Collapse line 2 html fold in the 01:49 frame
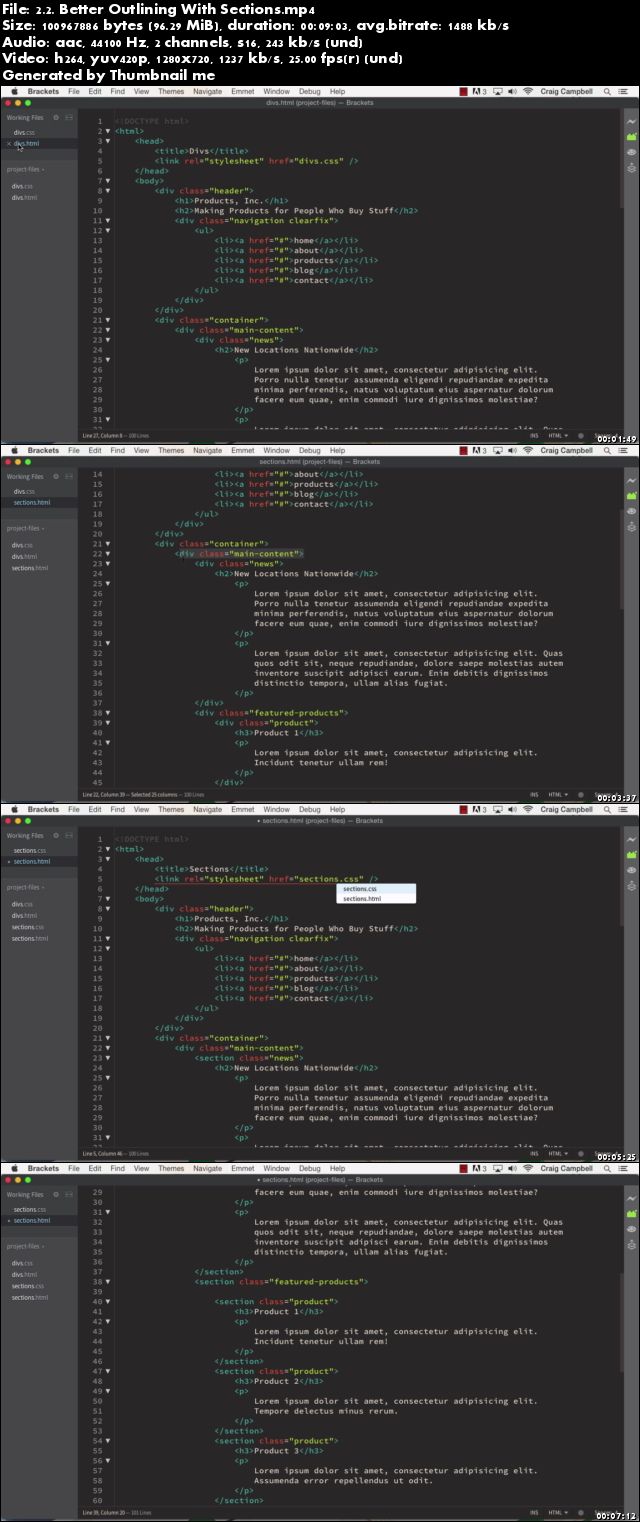This screenshot has height=1522, width=640. pyautogui.click(x=108, y=131)
